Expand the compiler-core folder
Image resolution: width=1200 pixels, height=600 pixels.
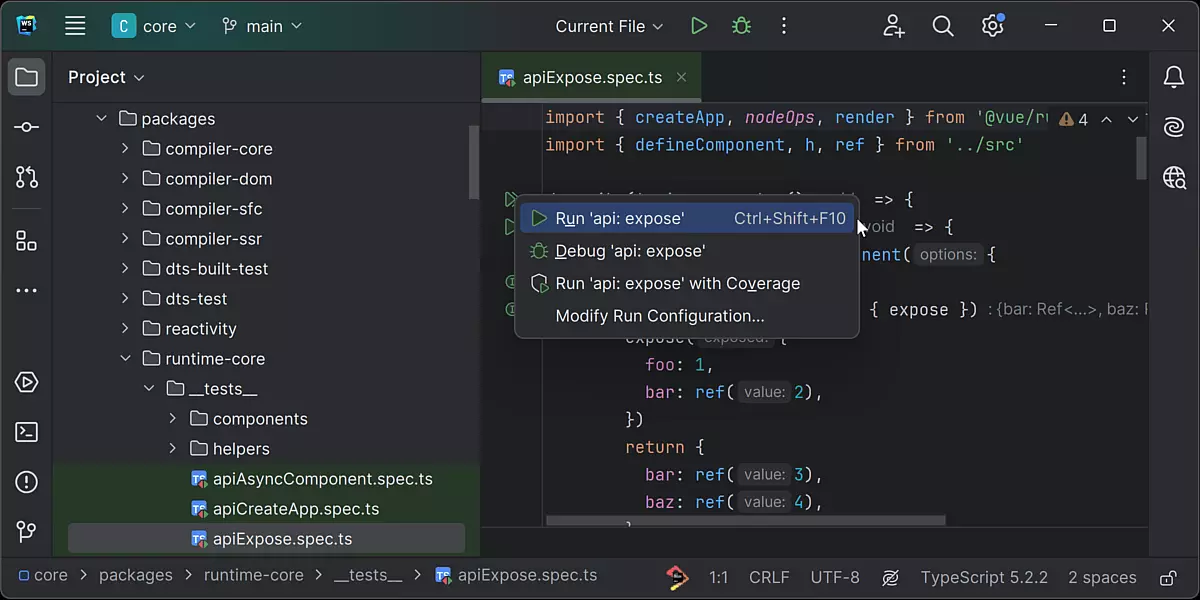click(x=125, y=149)
